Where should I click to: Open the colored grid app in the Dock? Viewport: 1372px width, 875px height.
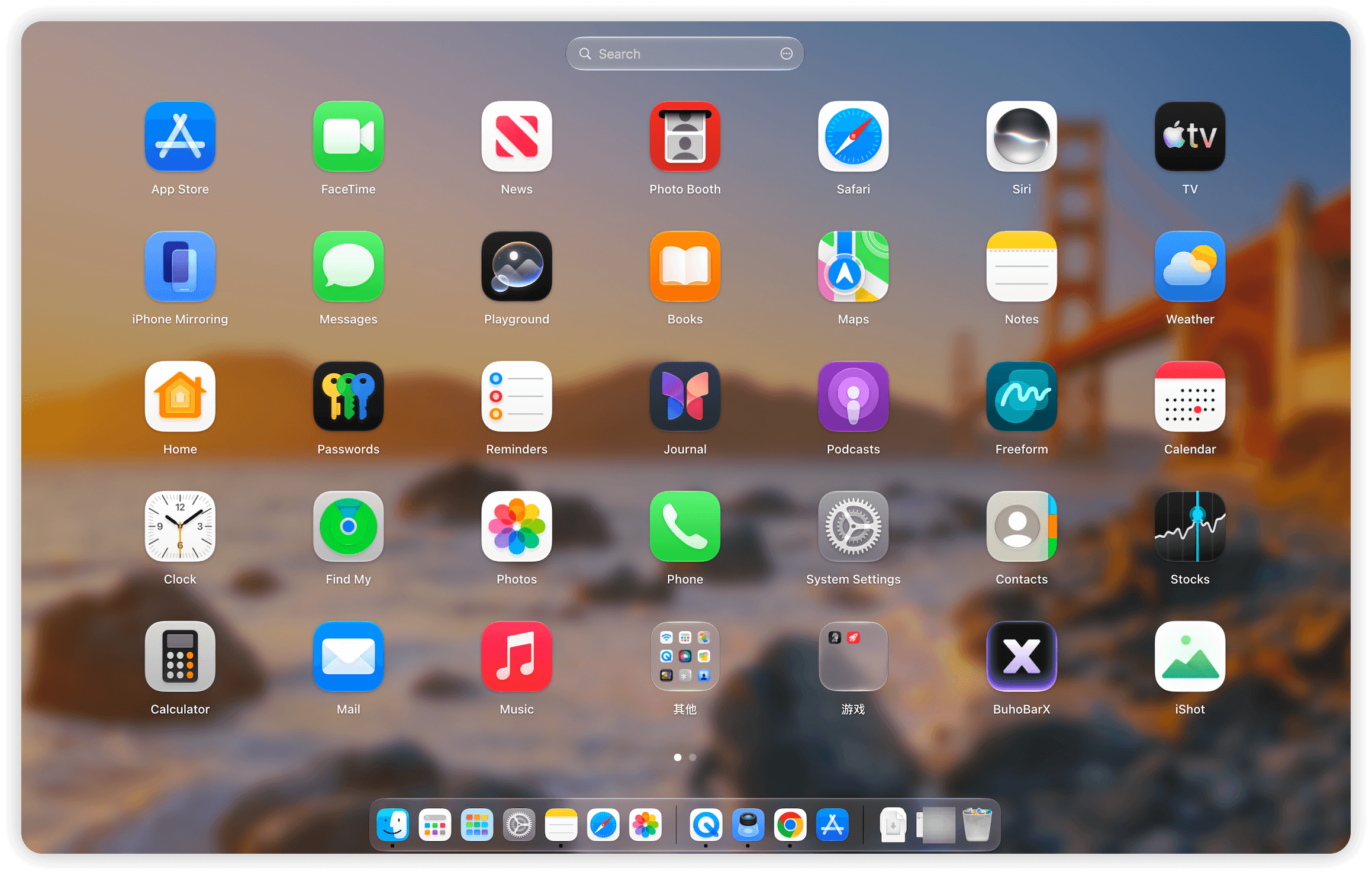tap(477, 825)
